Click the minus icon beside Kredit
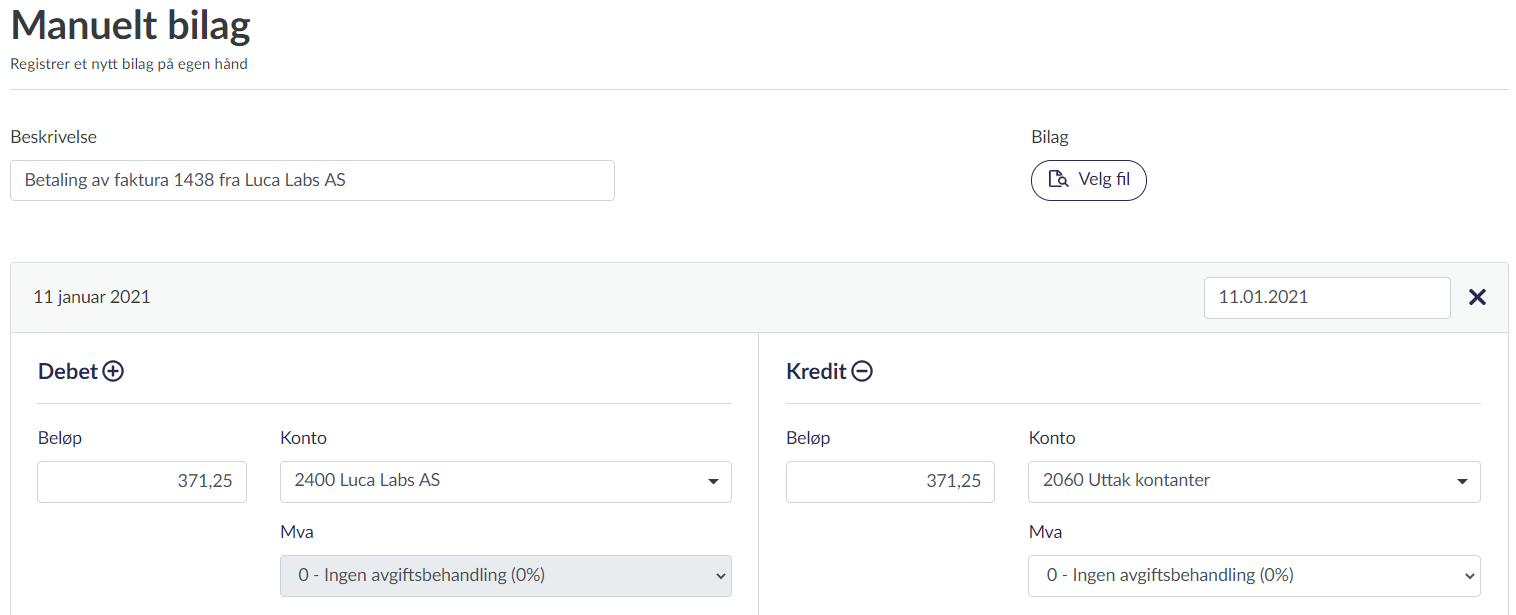This screenshot has height=615, width=1516. pos(862,372)
